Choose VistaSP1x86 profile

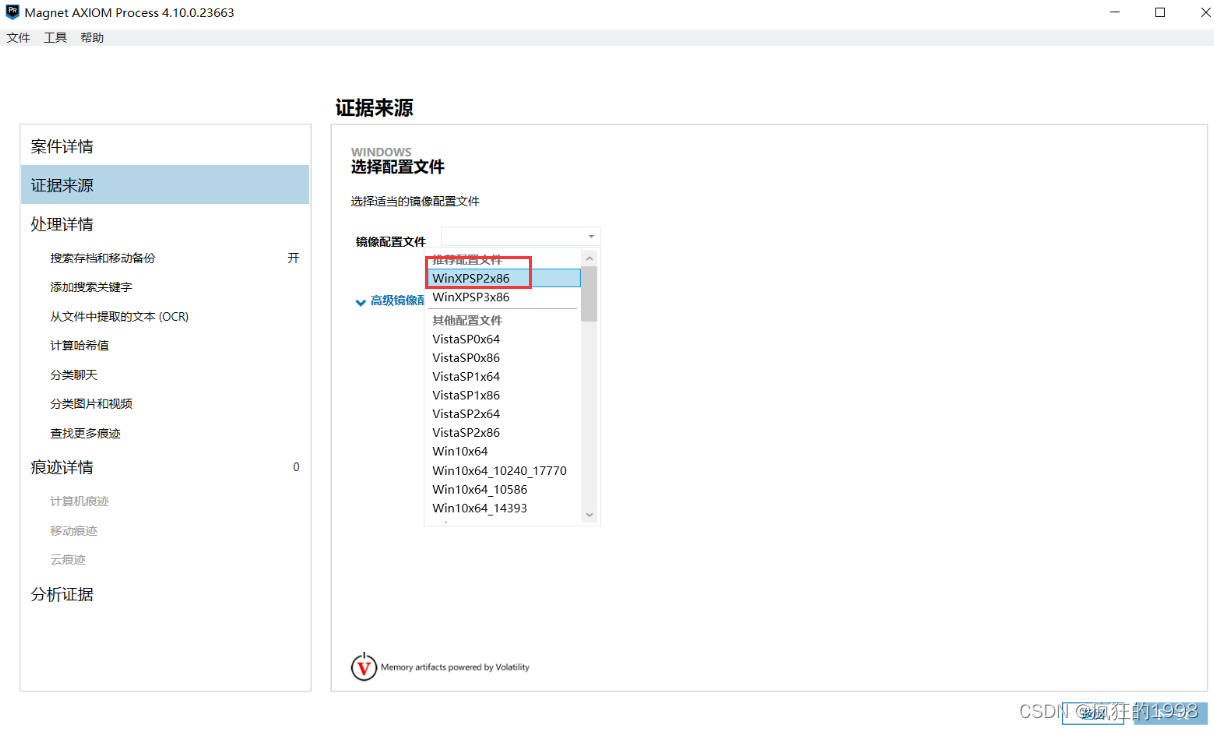[x=503, y=395]
